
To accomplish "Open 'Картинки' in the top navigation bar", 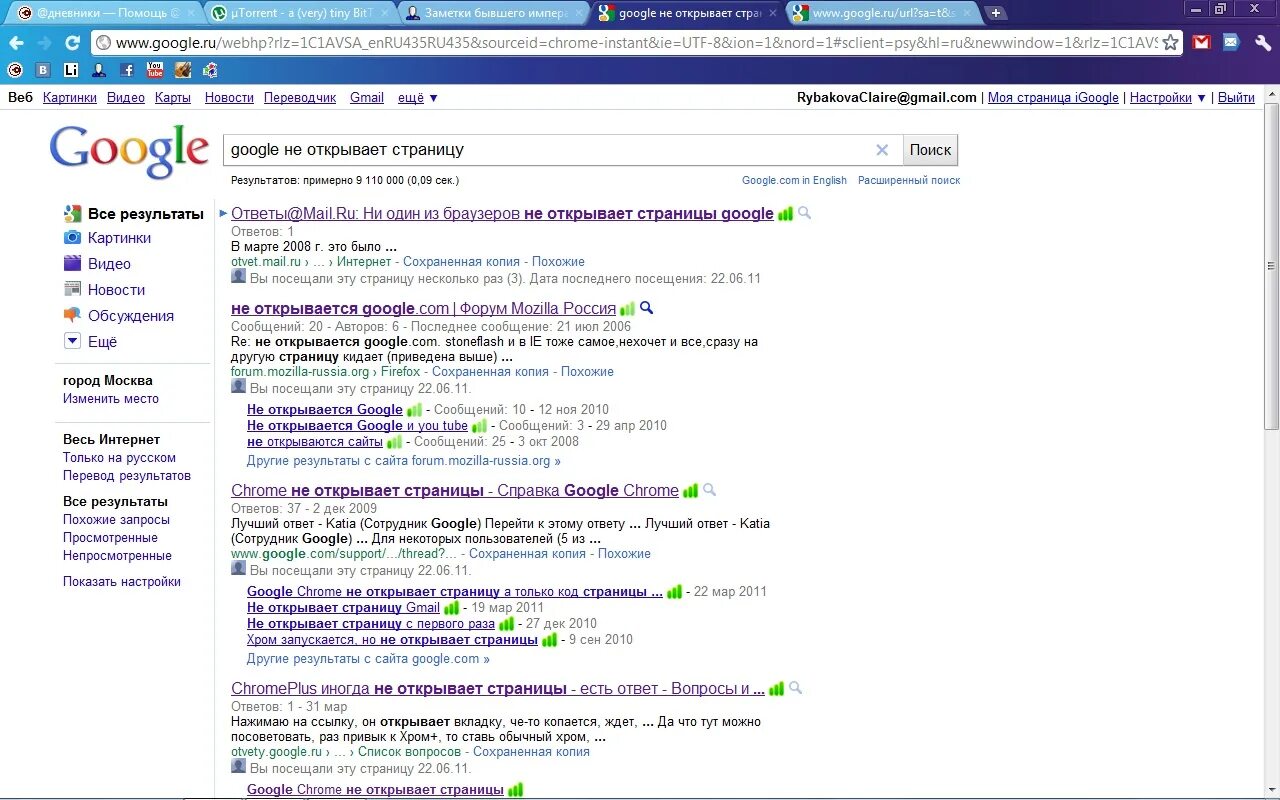I will pos(70,97).
